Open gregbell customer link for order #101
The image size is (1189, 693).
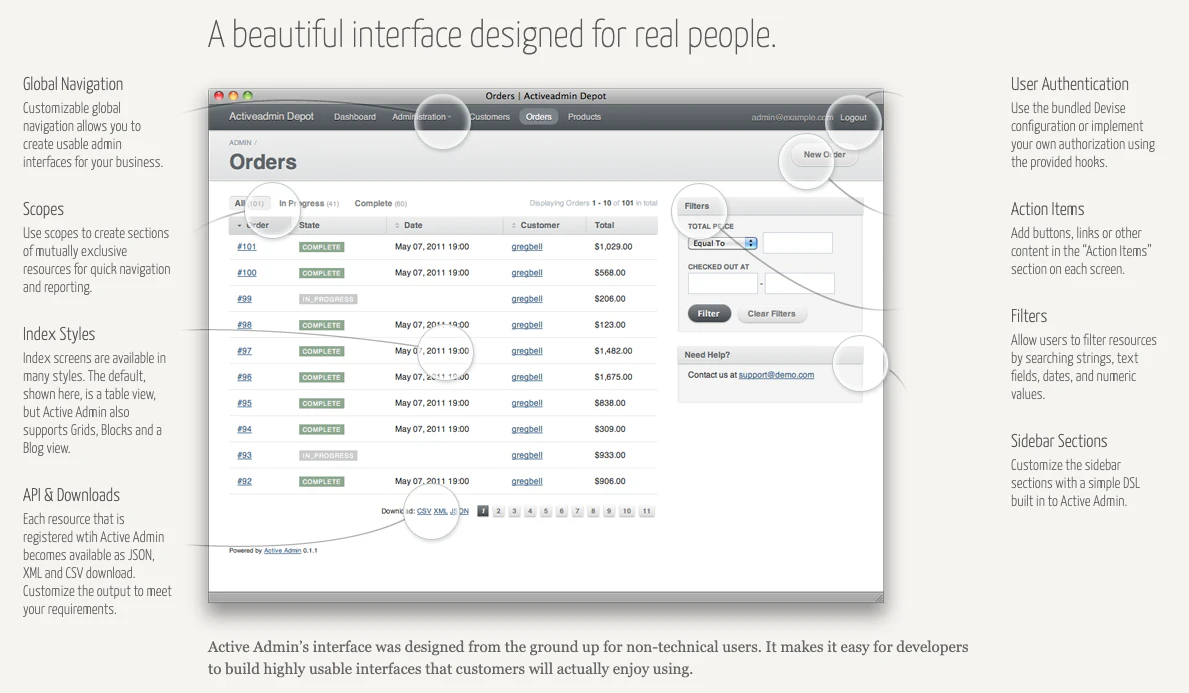527,246
